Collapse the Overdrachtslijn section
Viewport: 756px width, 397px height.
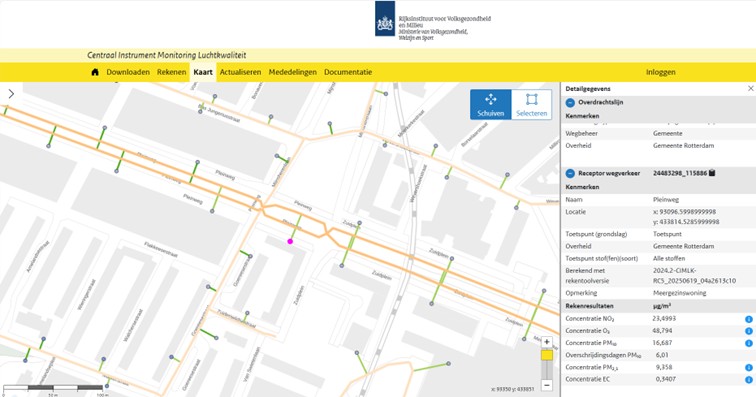(x=570, y=102)
